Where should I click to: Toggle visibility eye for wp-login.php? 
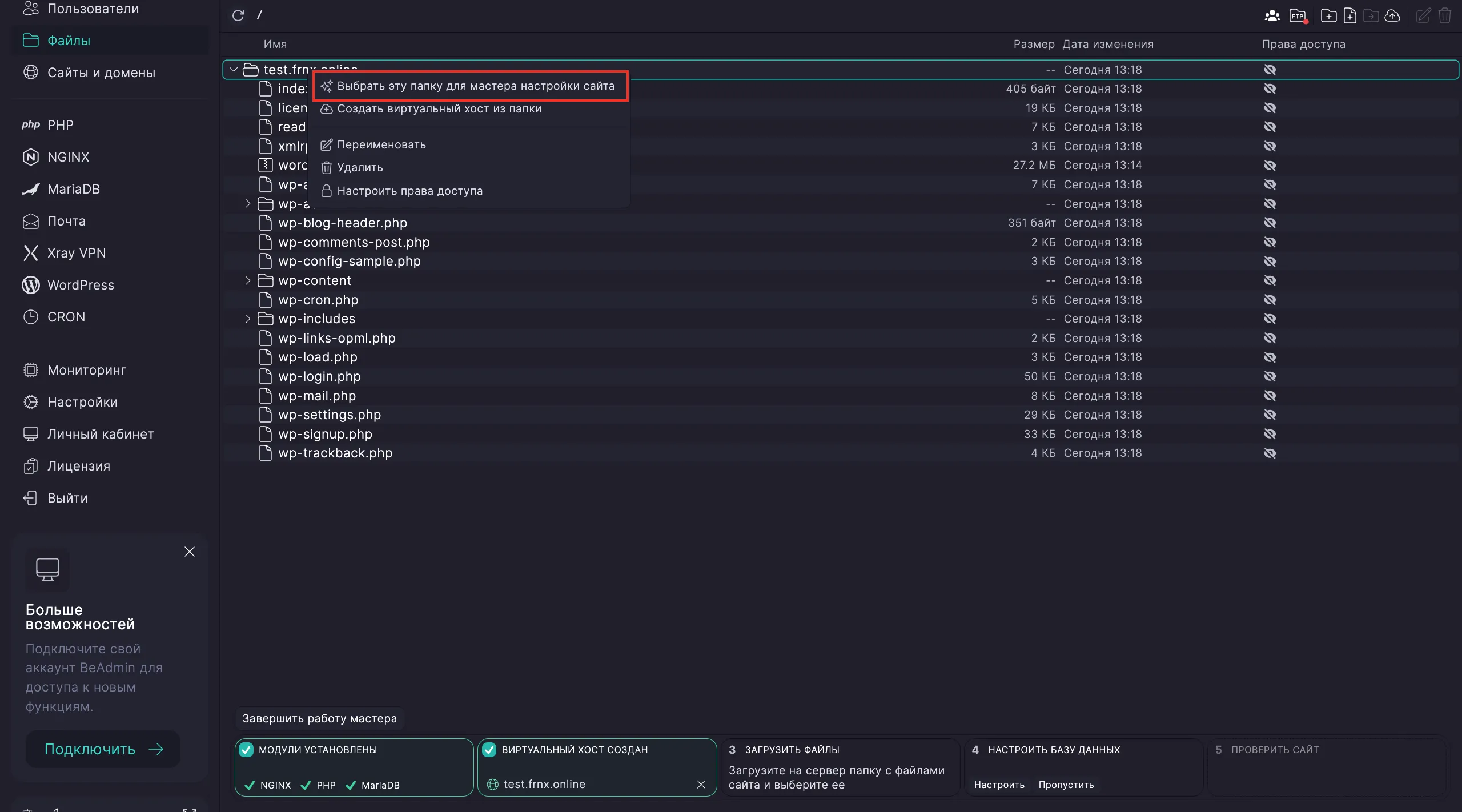click(1270, 376)
